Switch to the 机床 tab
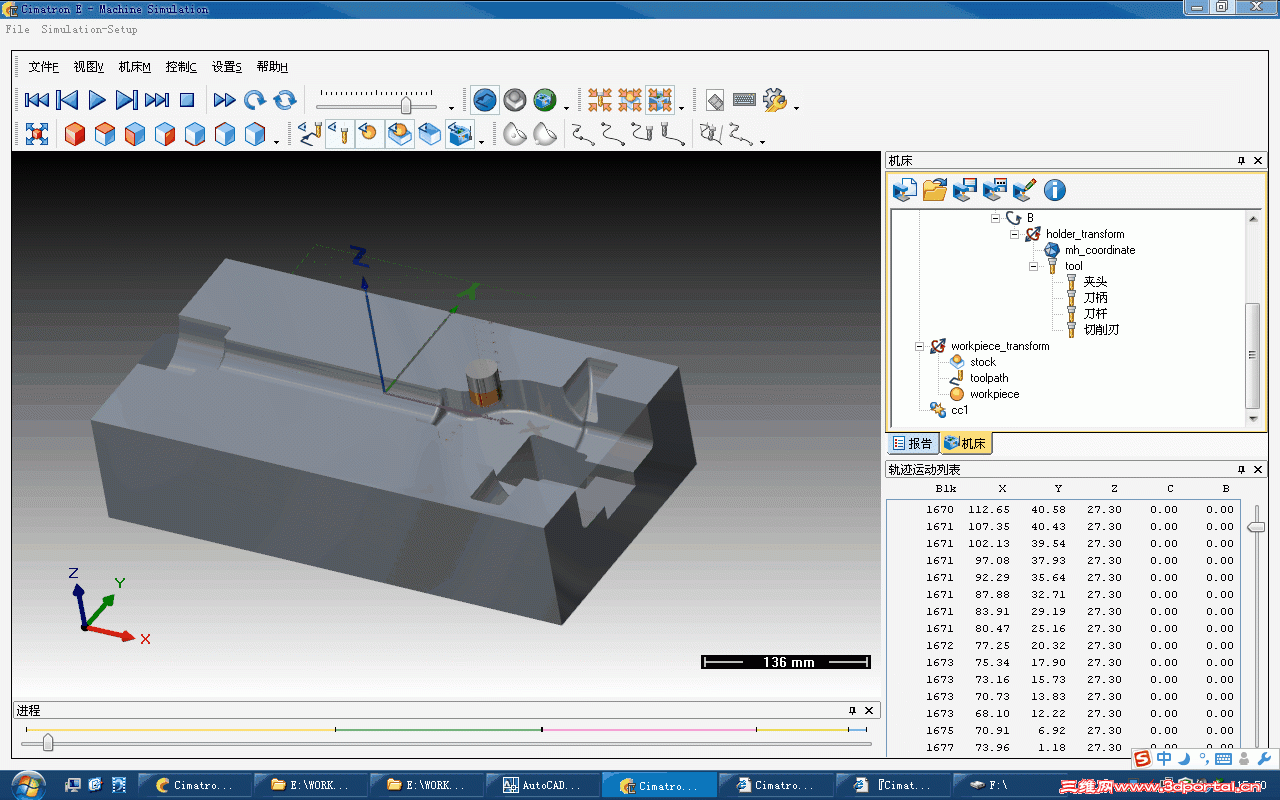The height and width of the screenshot is (800, 1280). tap(965, 443)
